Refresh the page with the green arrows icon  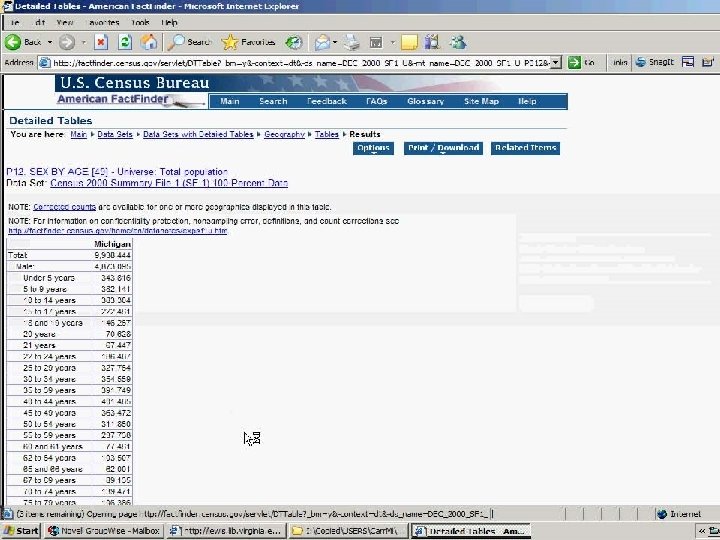tap(125, 42)
